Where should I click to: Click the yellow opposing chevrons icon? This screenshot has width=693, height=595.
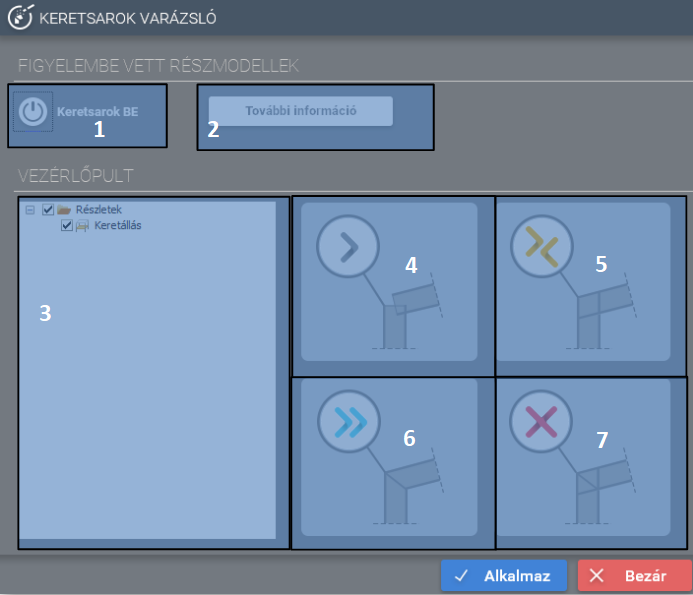542,246
